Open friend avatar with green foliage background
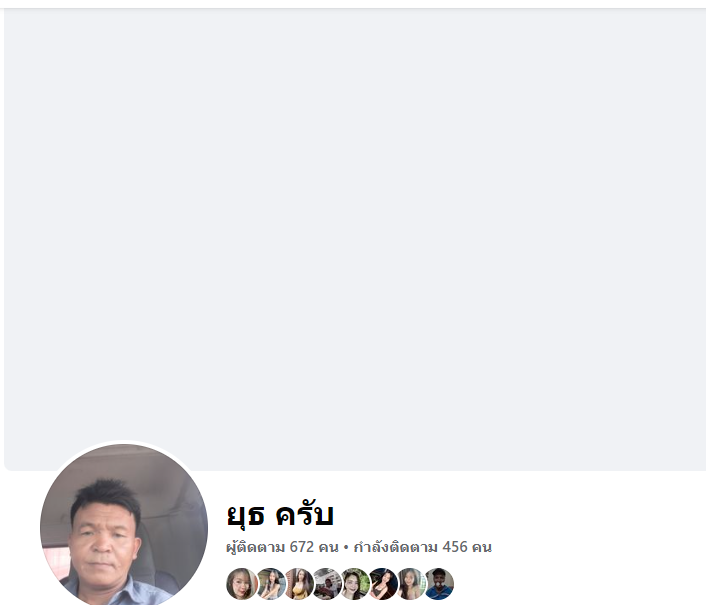Screen dimensions: 706x605 355,584
